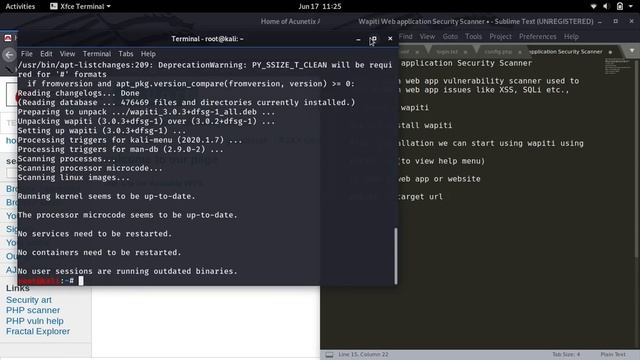Open the Sublime Text Project menu
This screenshot has height=360, width=640.
tap(500, 36)
